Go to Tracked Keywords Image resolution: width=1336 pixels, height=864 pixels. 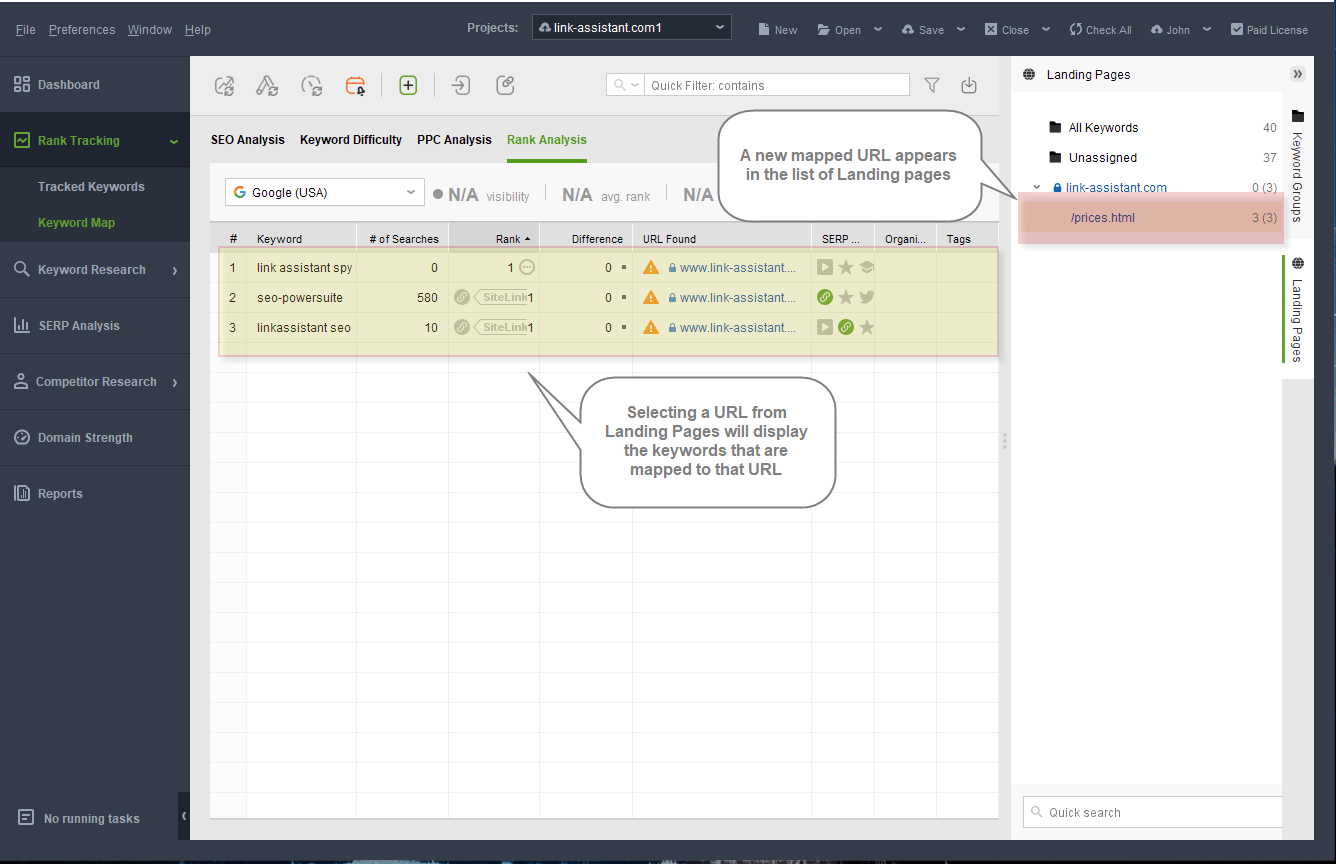(91, 187)
